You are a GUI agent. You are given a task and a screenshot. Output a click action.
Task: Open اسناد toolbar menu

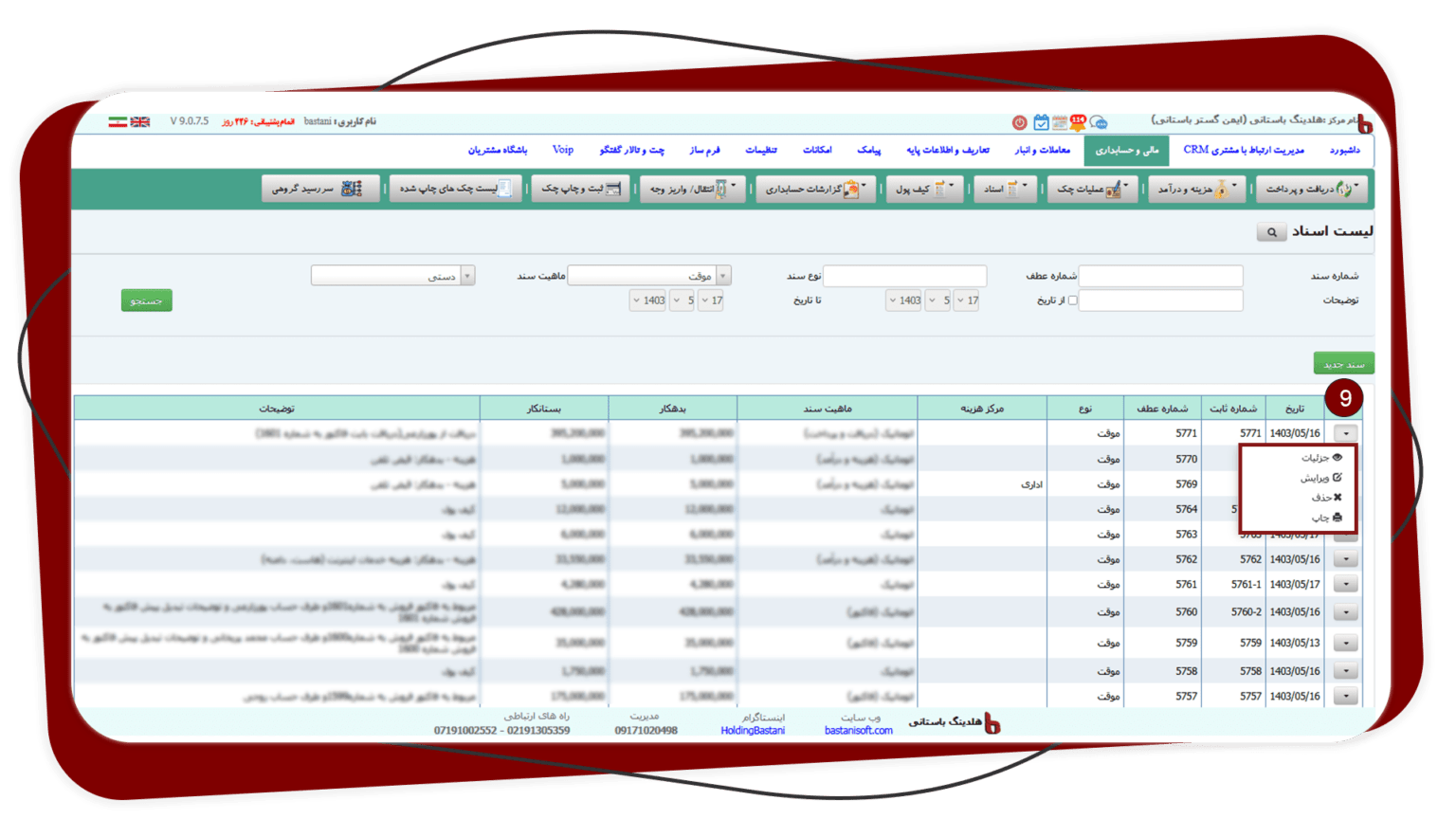[1005, 189]
